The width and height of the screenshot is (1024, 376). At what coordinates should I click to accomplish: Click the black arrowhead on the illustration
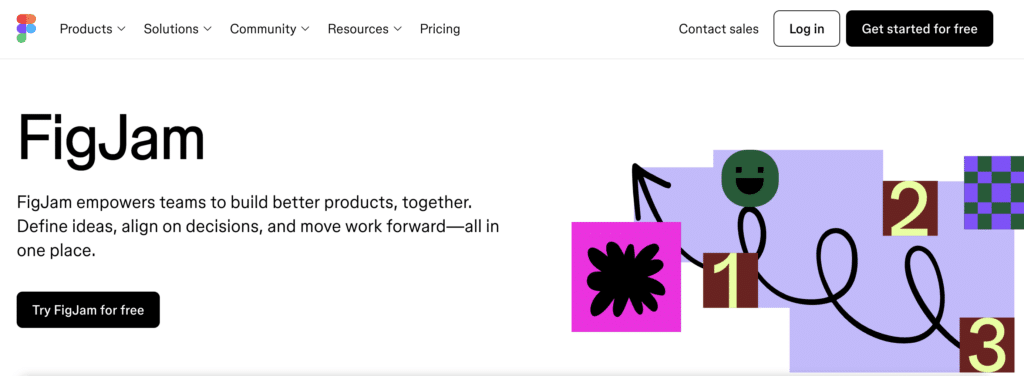click(x=650, y=183)
